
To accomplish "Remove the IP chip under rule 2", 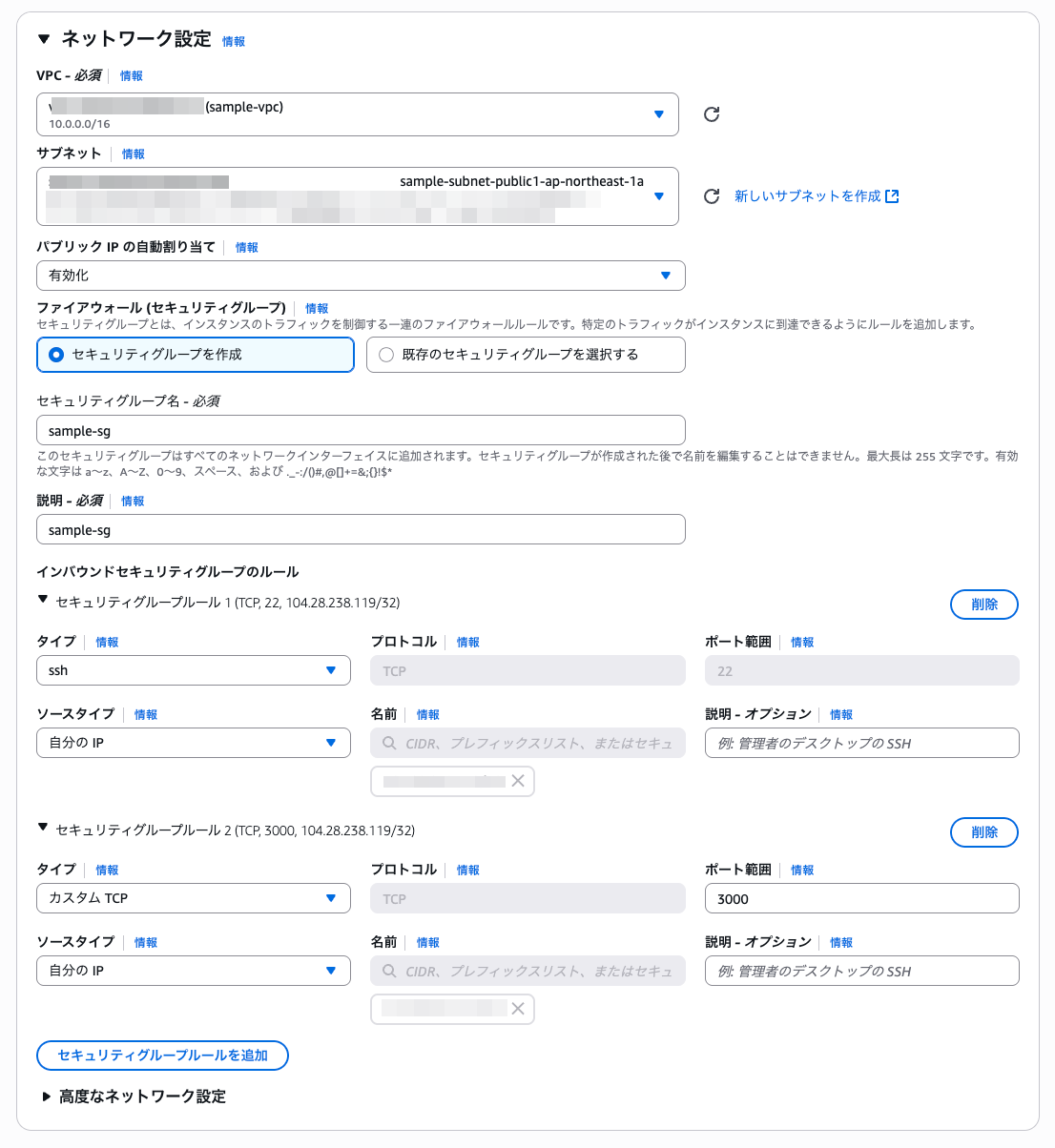I will pyautogui.click(x=518, y=1009).
